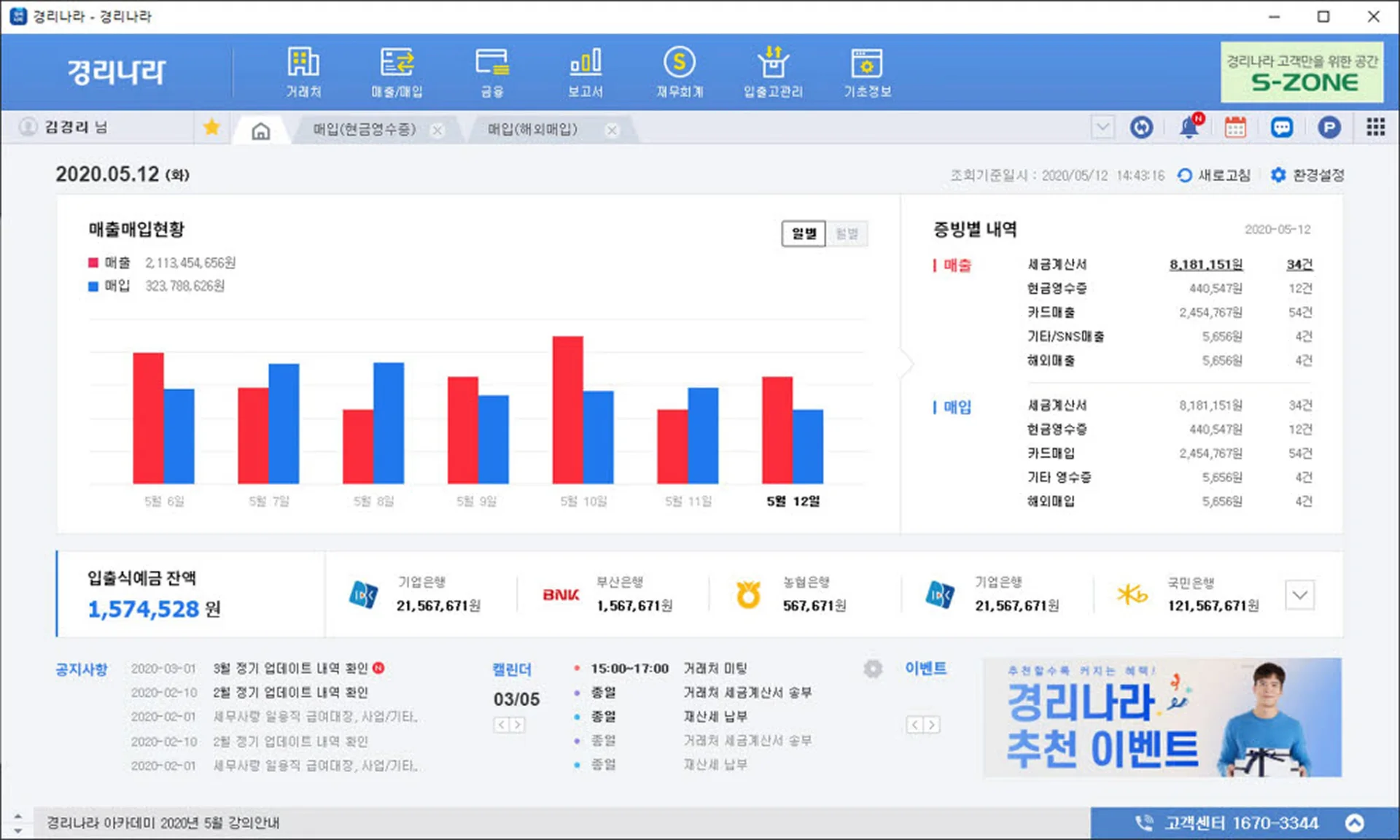Select the 입출고관리 inventory icon
This screenshot has width=1400, height=840.
pyautogui.click(x=774, y=71)
